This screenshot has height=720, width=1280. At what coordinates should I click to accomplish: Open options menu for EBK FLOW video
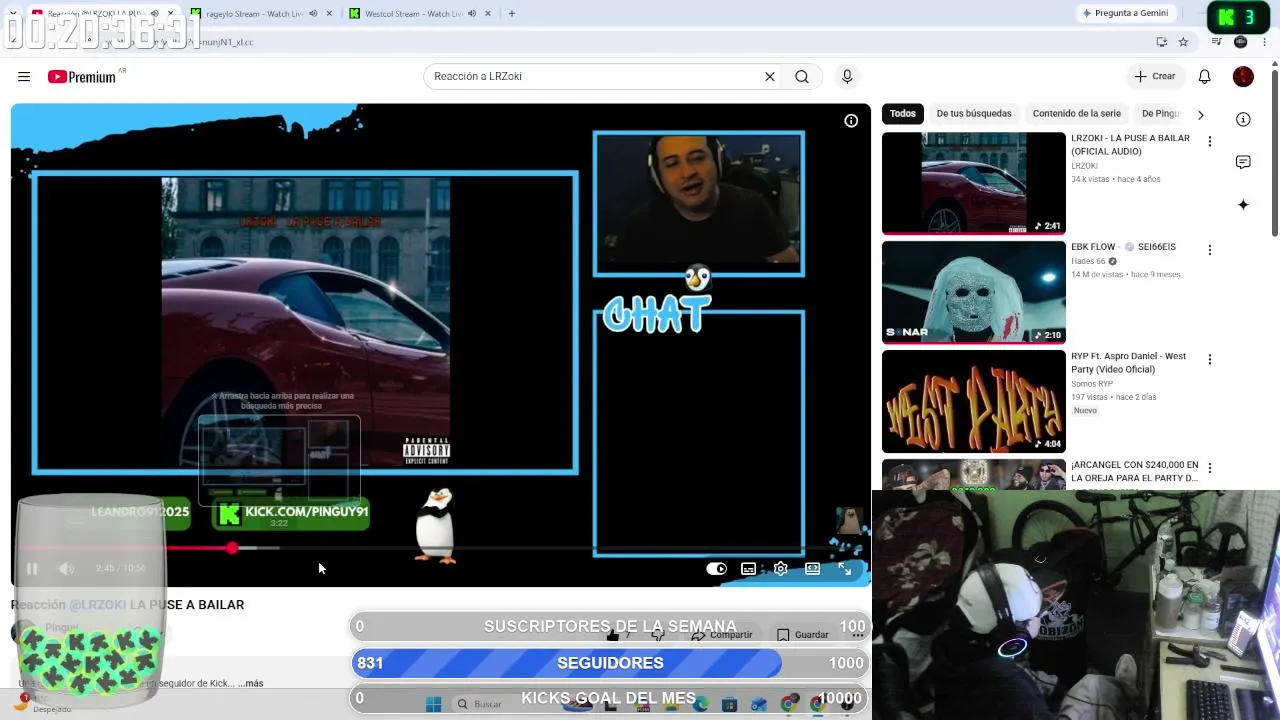(x=1209, y=250)
